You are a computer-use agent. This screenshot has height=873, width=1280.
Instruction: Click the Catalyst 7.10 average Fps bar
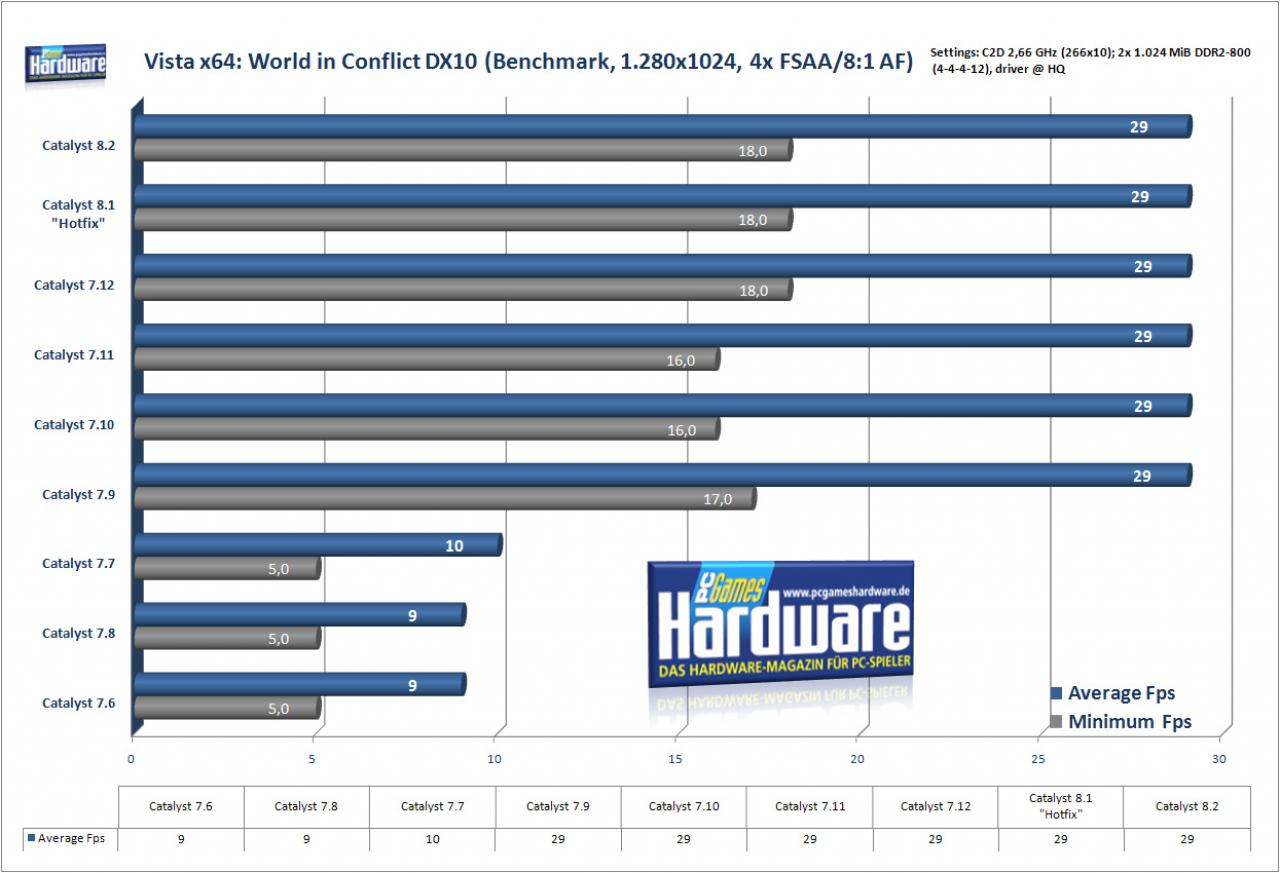pyautogui.click(x=663, y=406)
